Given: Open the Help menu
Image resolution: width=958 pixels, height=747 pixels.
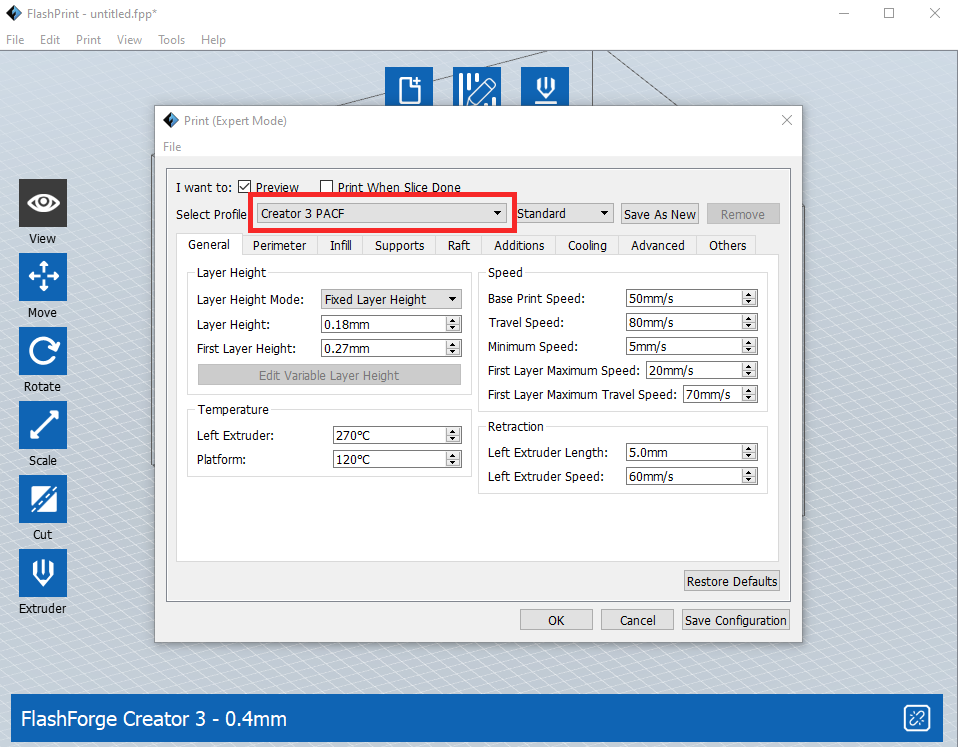Looking at the screenshot, I should [213, 40].
